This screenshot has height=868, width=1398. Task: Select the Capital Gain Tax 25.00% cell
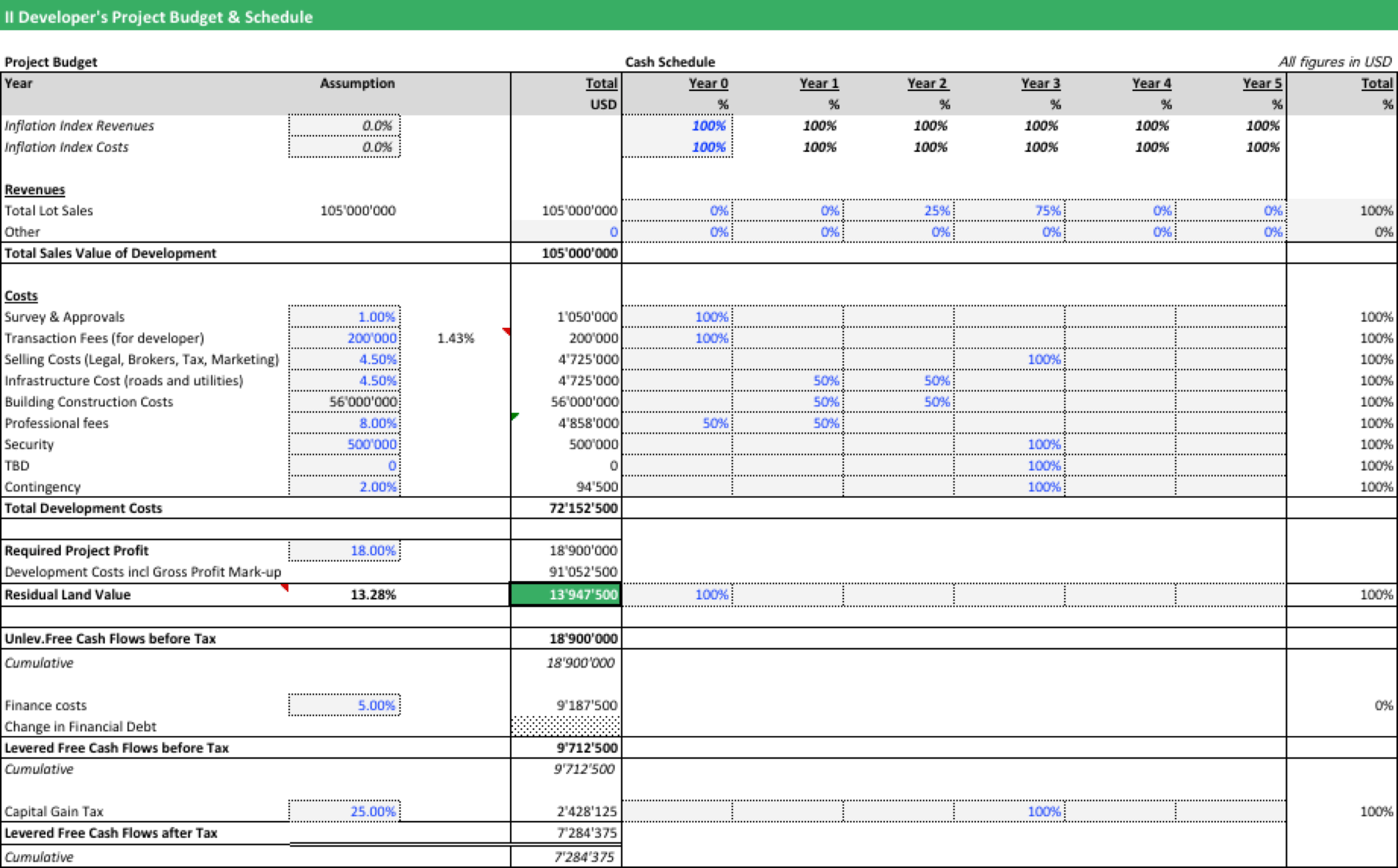(x=344, y=811)
